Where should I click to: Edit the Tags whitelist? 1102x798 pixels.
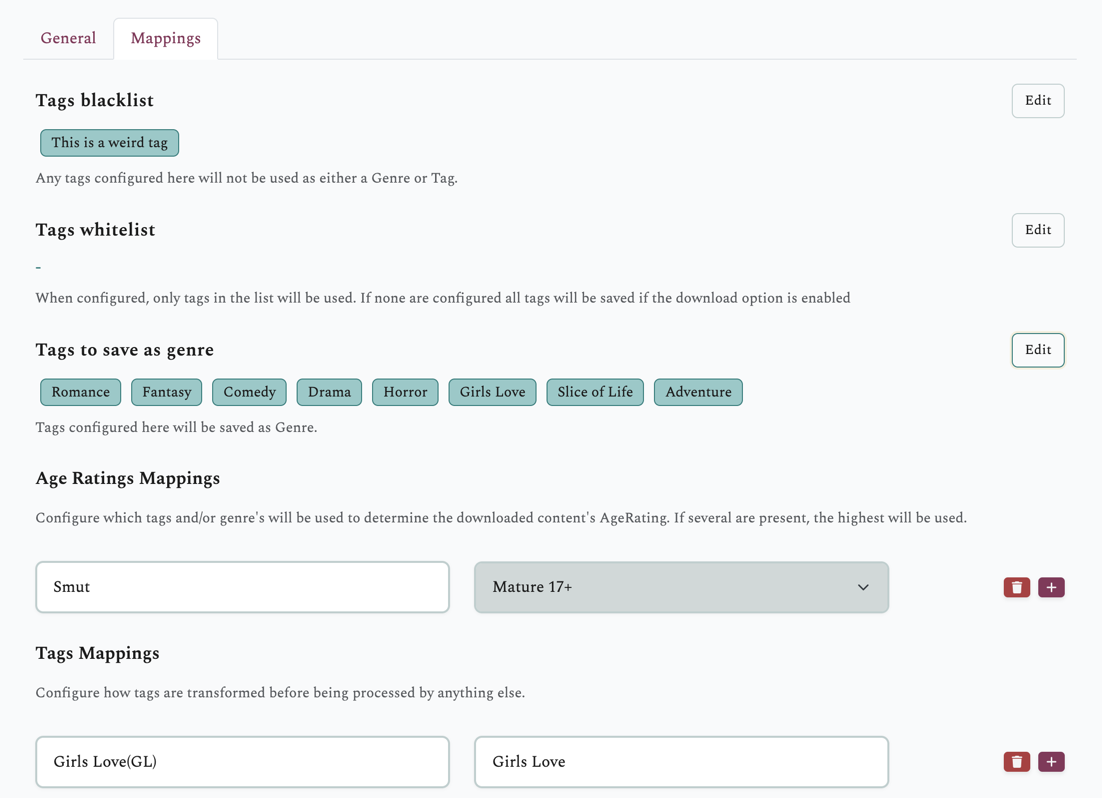pos(1037,230)
